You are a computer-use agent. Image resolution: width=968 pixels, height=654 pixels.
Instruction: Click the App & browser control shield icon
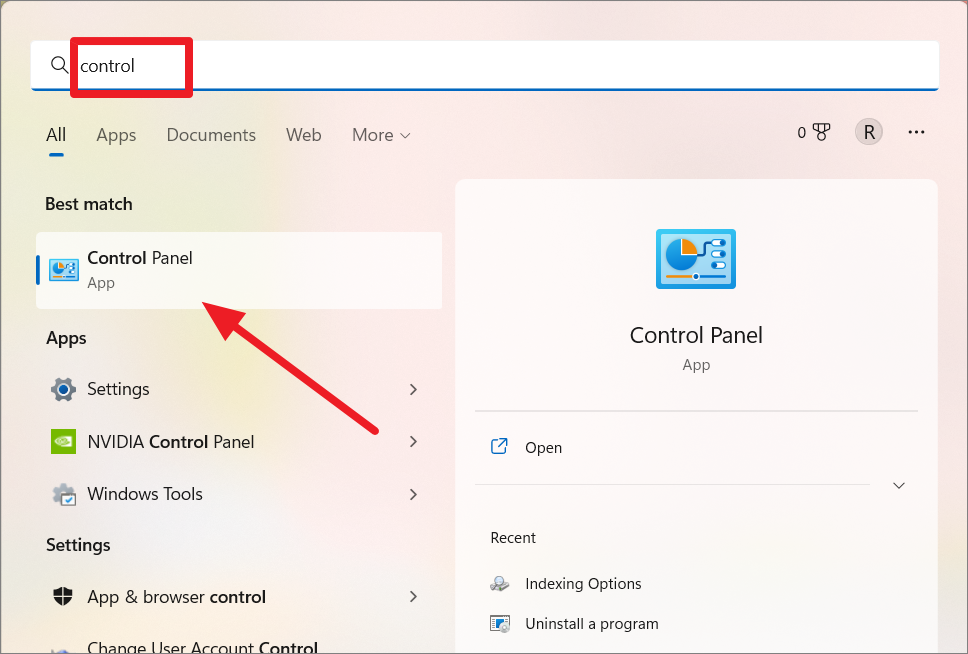(63, 597)
